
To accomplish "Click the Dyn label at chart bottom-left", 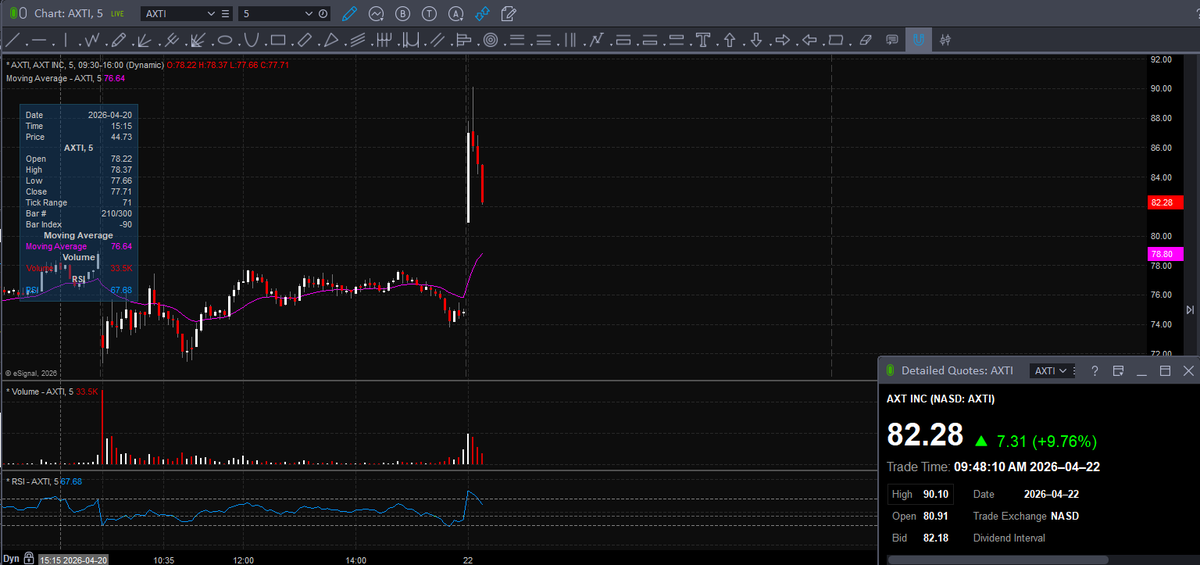I will pos(11,558).
